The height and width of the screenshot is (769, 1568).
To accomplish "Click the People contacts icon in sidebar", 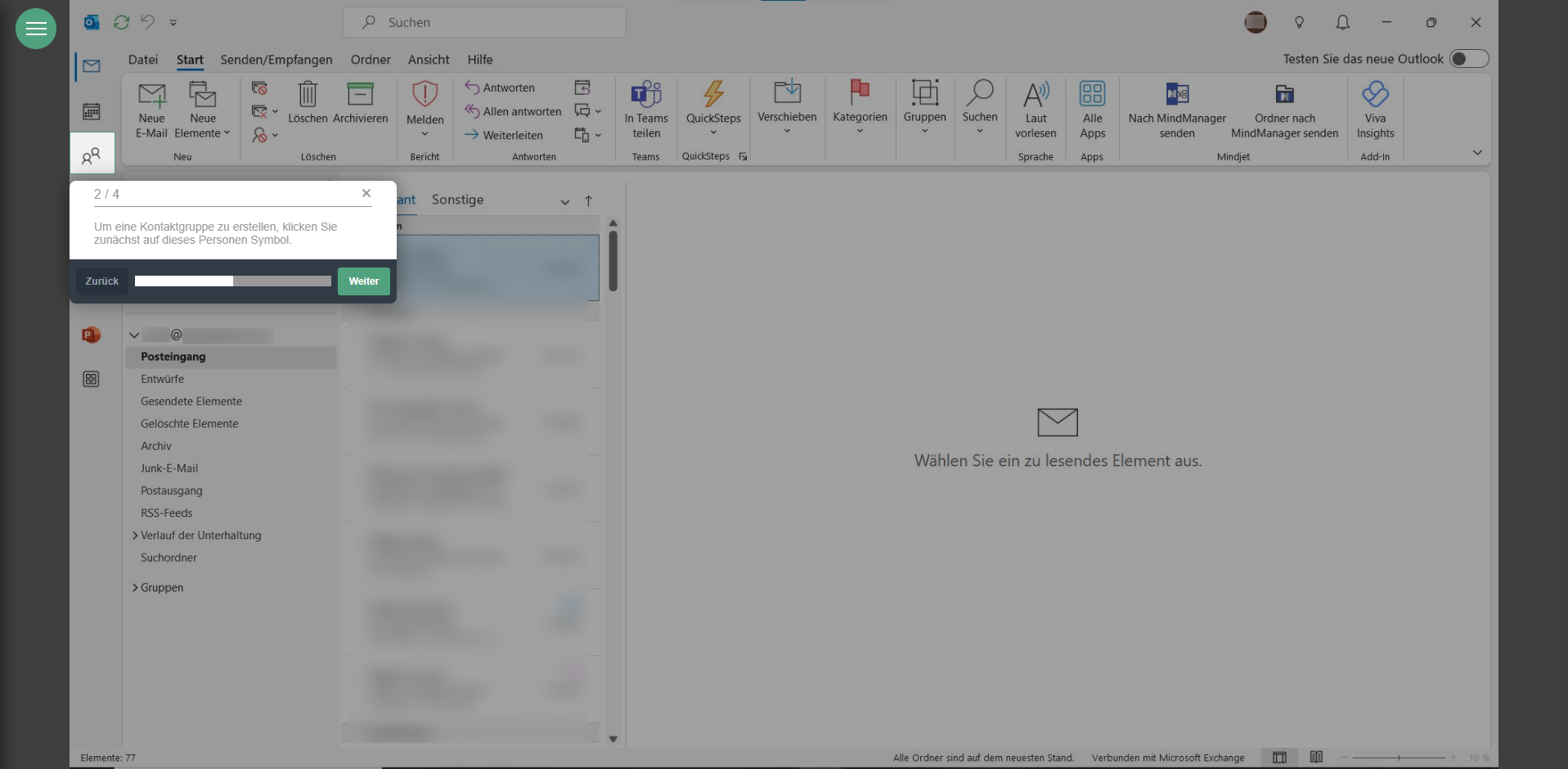I will [92, 155].
